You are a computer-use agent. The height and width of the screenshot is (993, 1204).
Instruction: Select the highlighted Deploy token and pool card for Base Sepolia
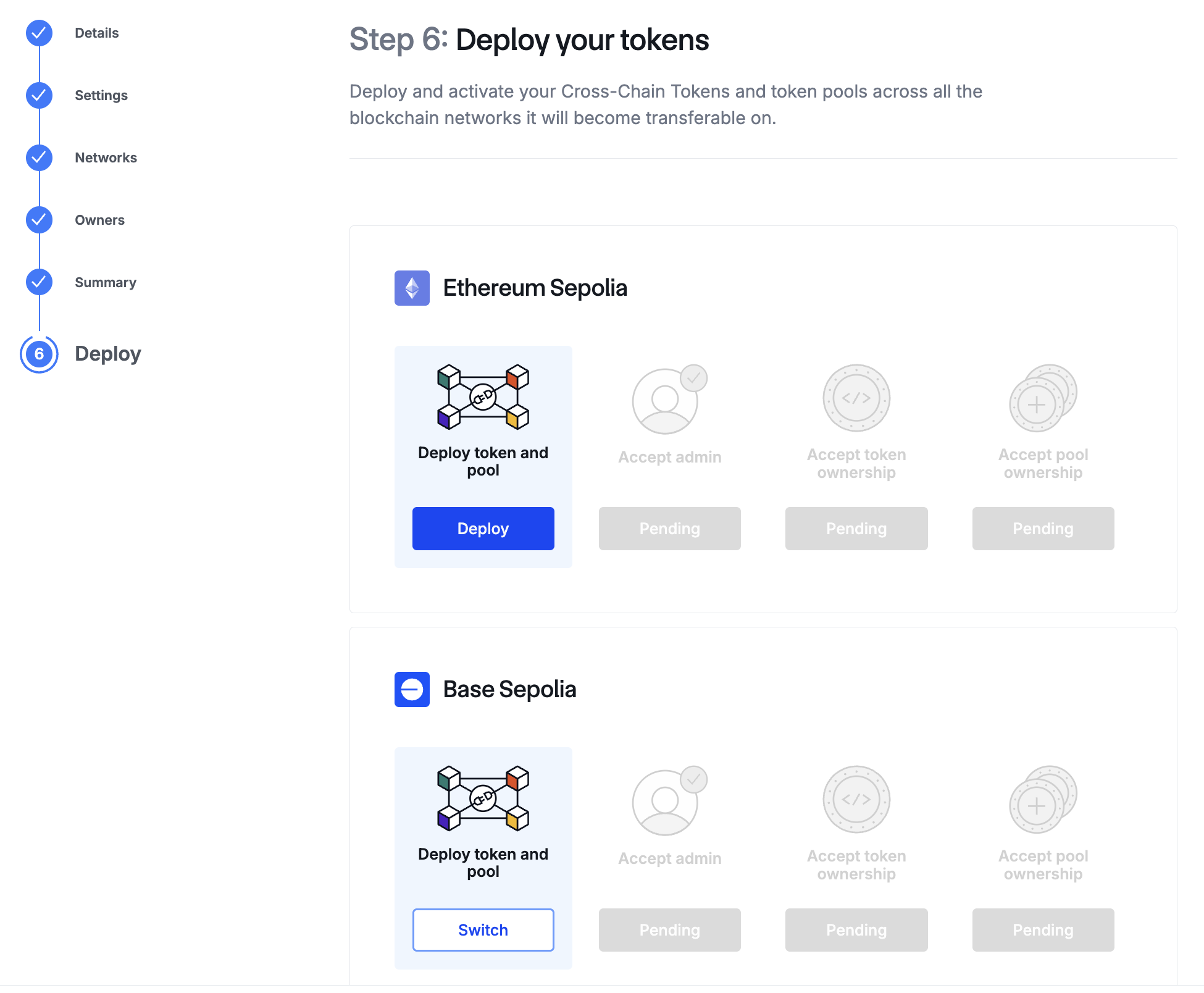click(x=483, y=858)
